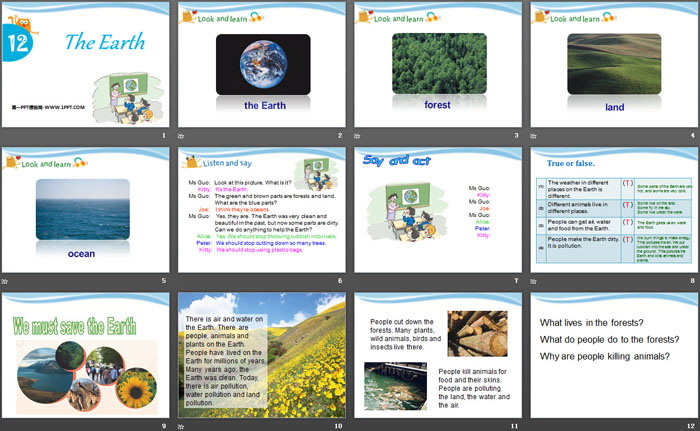Select the Say and act slide

coord(437,210)
